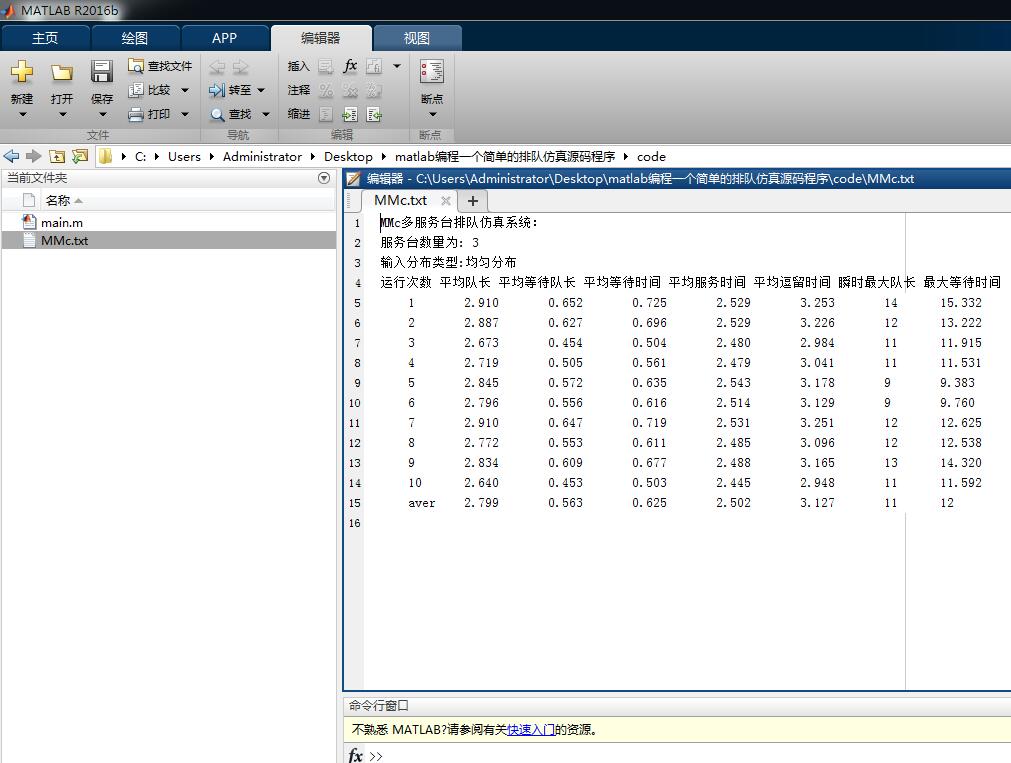Open the 打印 dropdown arrow
Image resolution: width=1011 pixels, height=763 pixels.
[x=185, y=114]
